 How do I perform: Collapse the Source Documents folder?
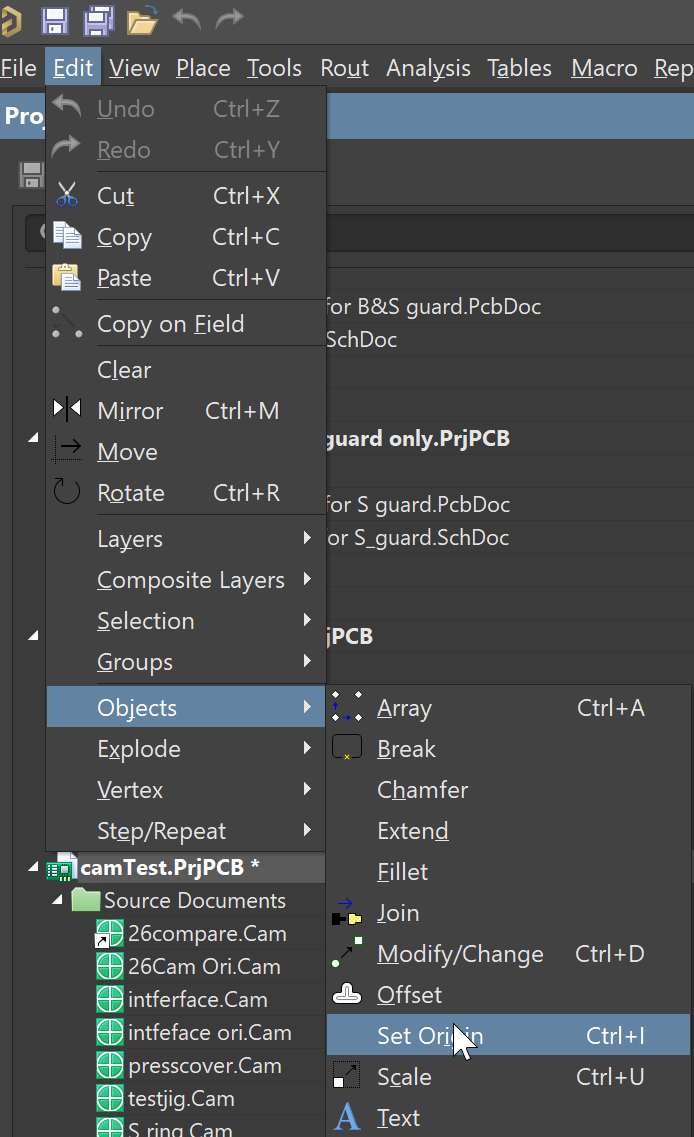[x=59, y=901]
